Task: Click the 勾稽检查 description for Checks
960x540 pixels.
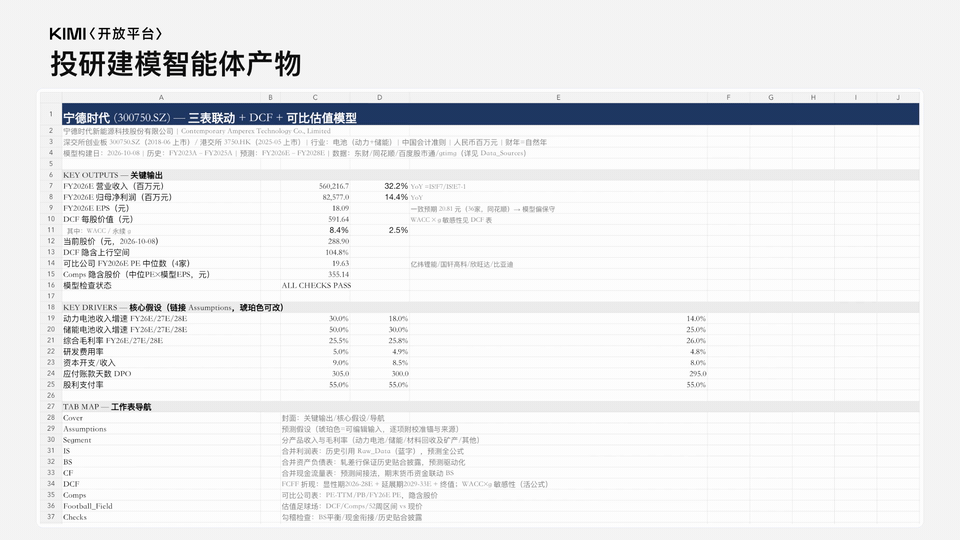Action: coord(352,517)
